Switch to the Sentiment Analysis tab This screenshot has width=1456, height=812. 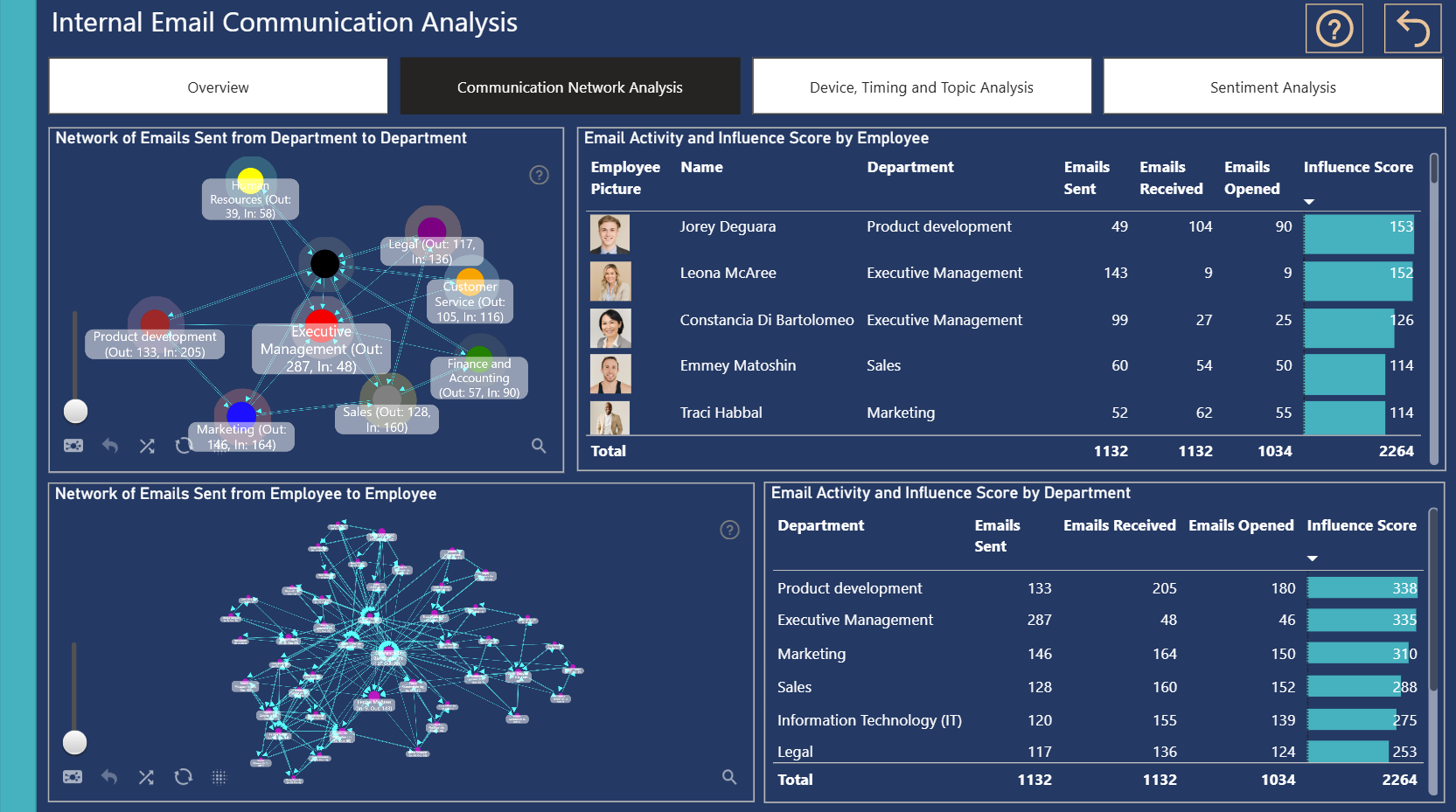pyautogui.click(x=1272, y=87)
